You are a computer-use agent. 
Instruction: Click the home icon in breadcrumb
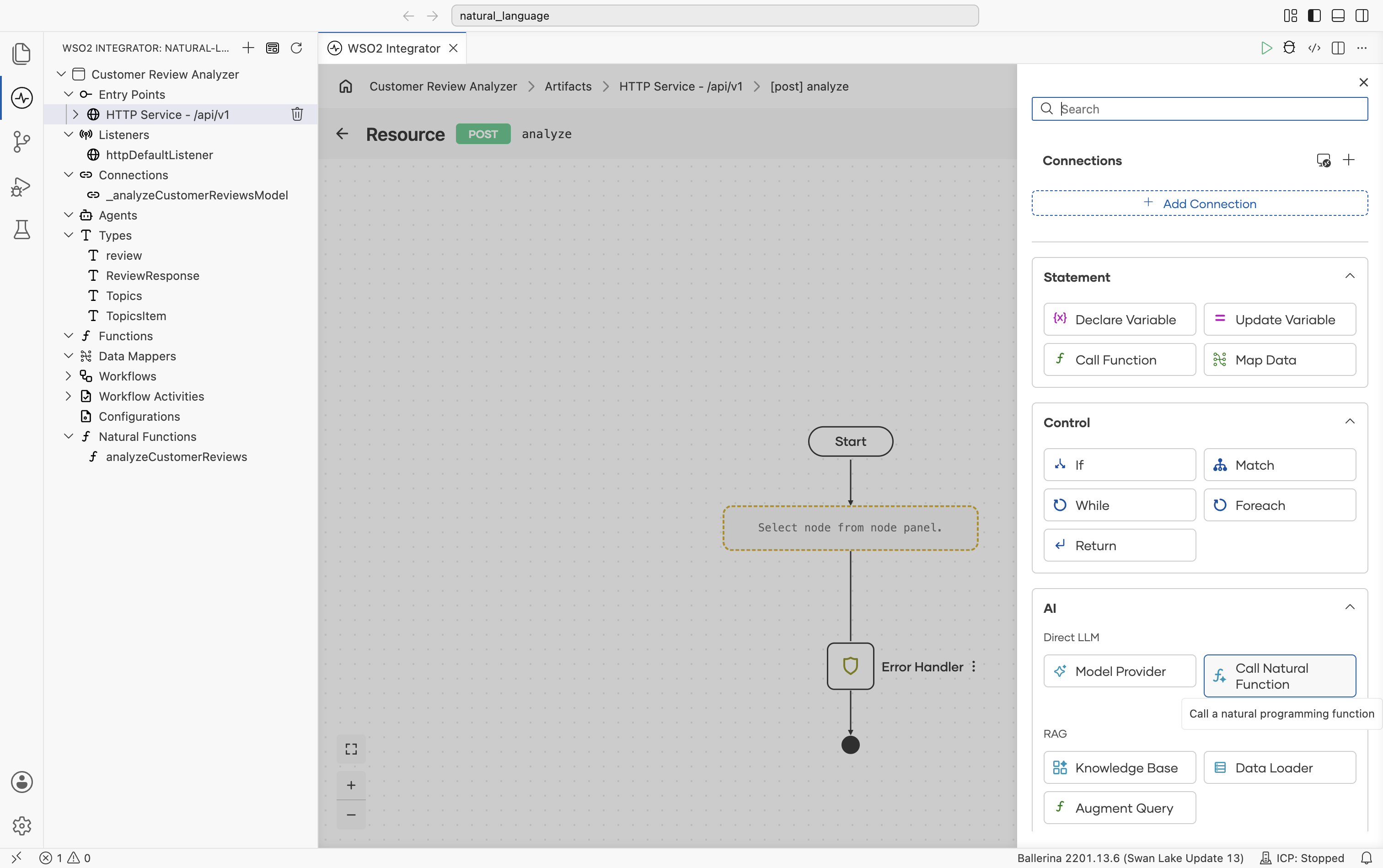pos(346,86)
